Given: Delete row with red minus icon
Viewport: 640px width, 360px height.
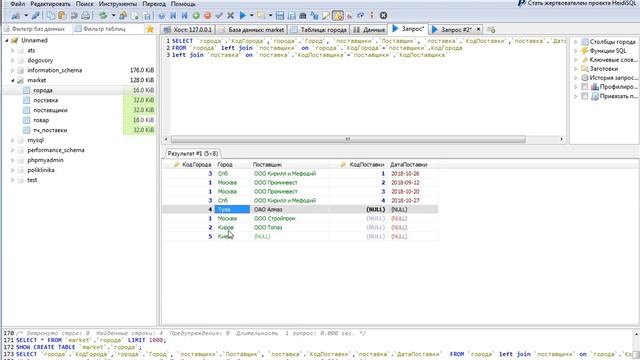Looking at the screenshot, I should pos(207,16).
